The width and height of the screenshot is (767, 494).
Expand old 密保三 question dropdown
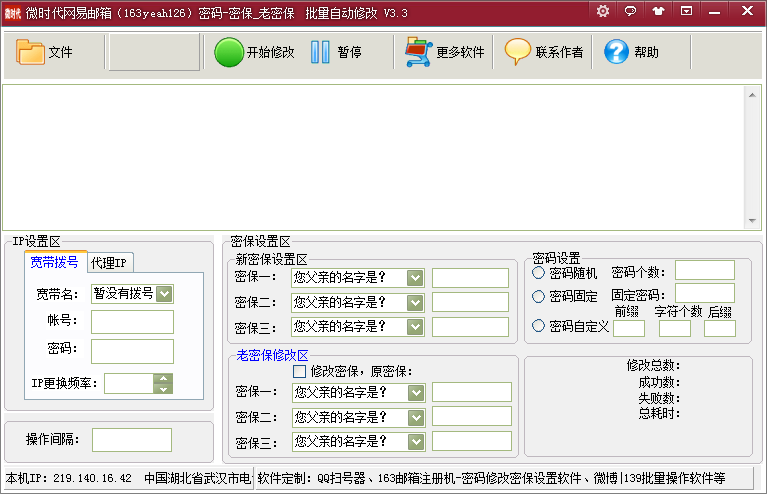[415, 441]
